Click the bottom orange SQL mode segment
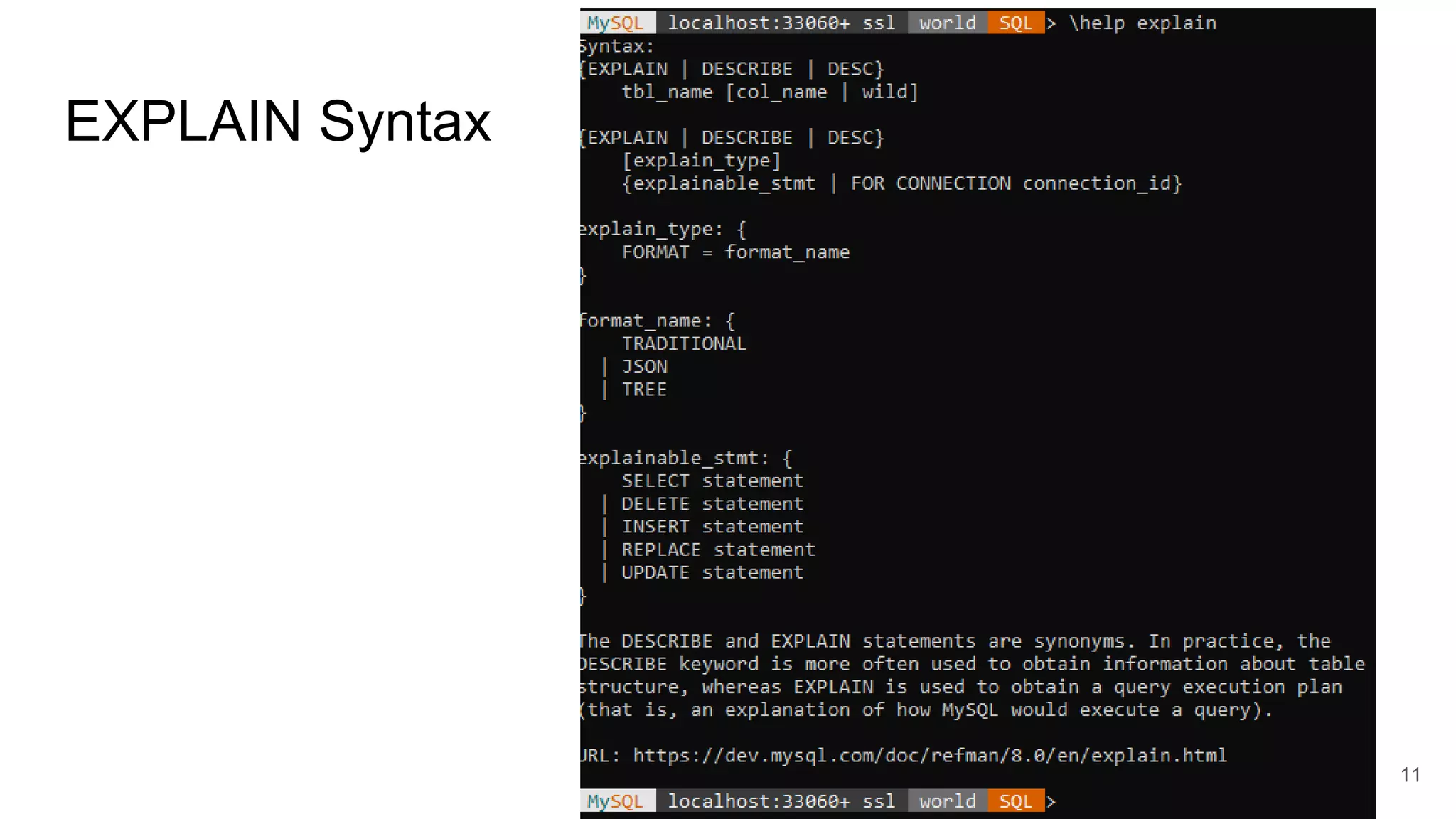The image size is (1456, 819). point(1016,801)
